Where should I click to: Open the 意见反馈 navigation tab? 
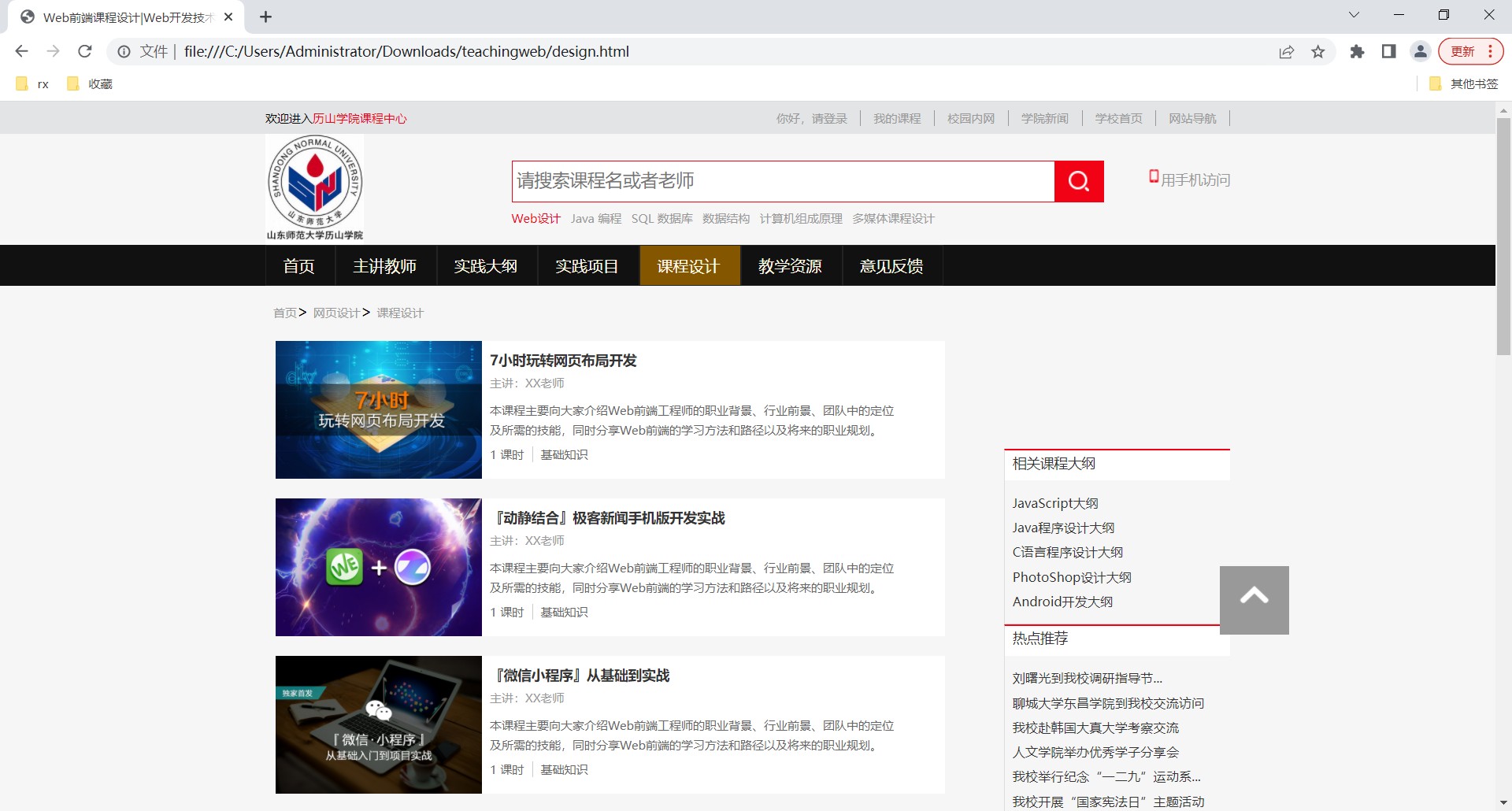[892, 266]
